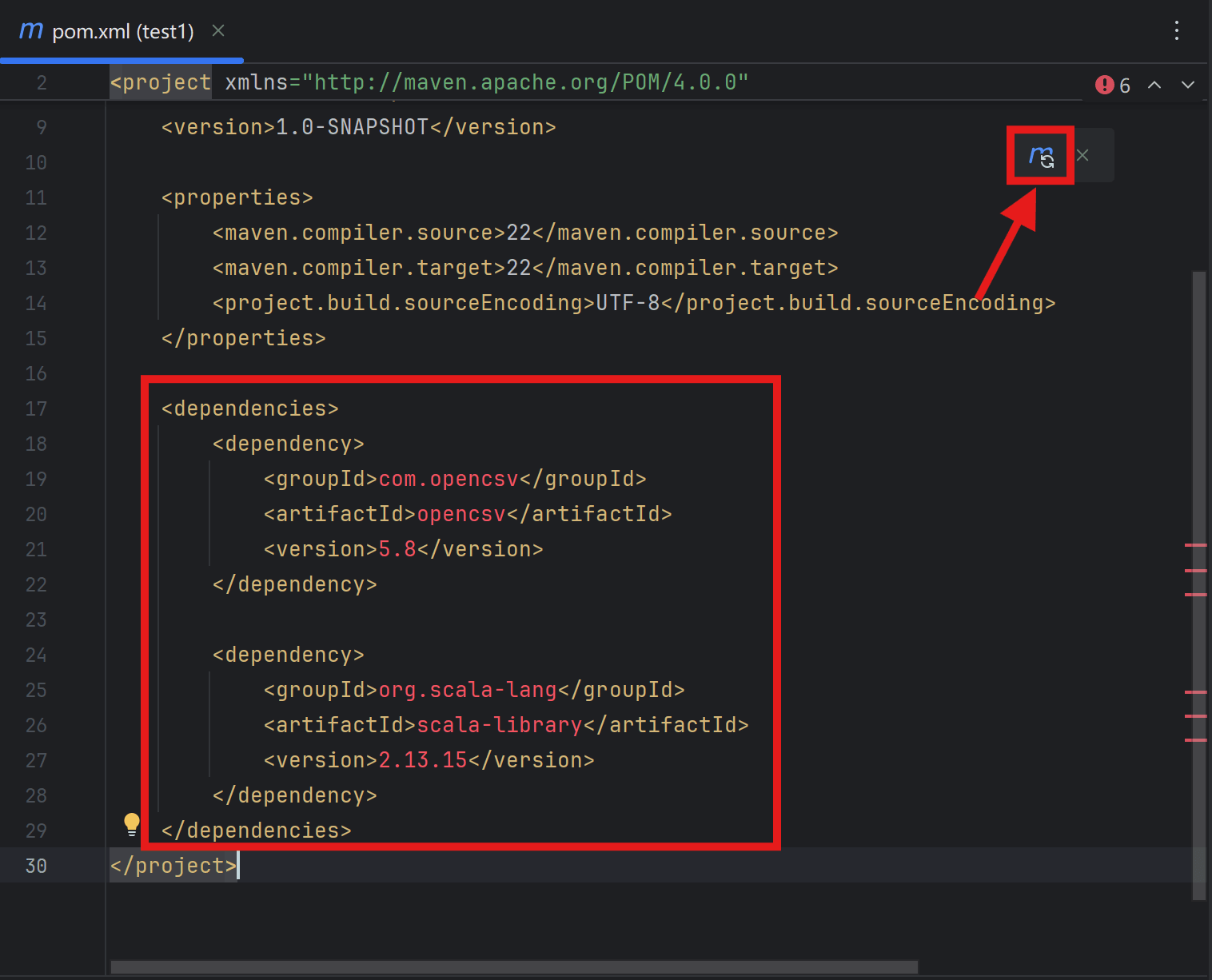Image resolution: width=1212 pixels, height=980 pixels.
Task: Click the Load Maven Changes icon
Action: (x=1041, y=156)
